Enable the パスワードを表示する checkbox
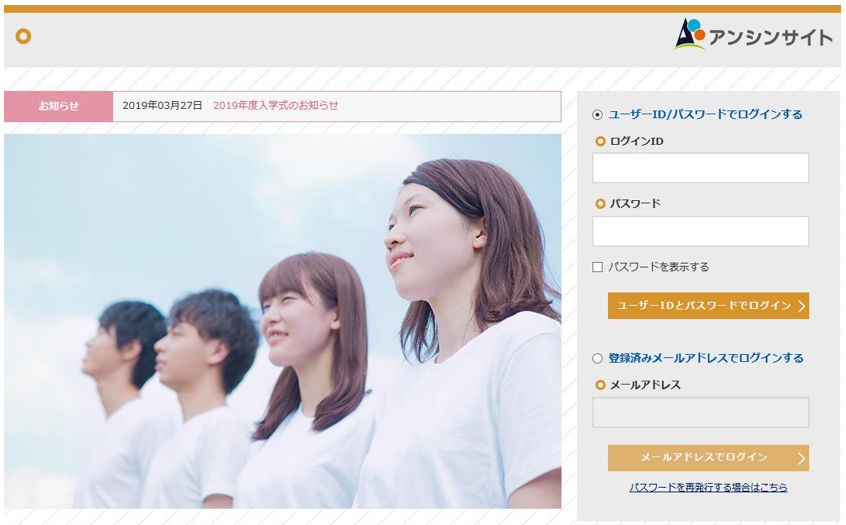Screen dimensions: 846x525 (598, 267)
